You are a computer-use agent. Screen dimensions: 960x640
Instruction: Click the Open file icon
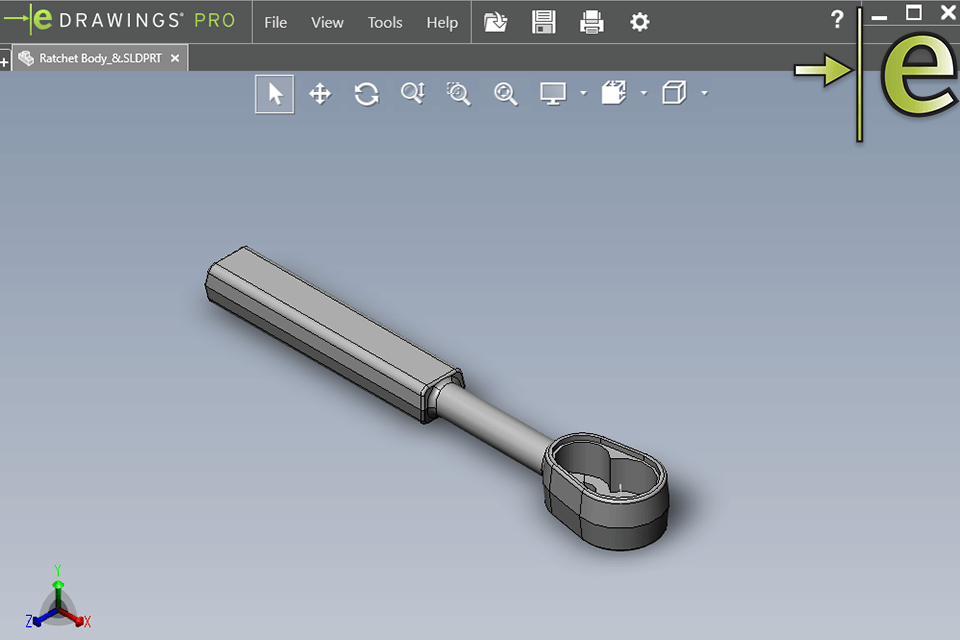[495, 22]
